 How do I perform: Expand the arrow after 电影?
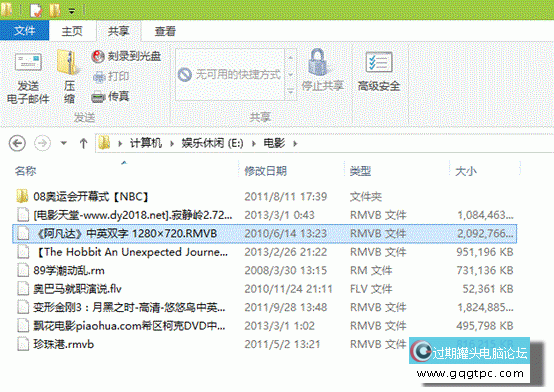pos(295,143)
